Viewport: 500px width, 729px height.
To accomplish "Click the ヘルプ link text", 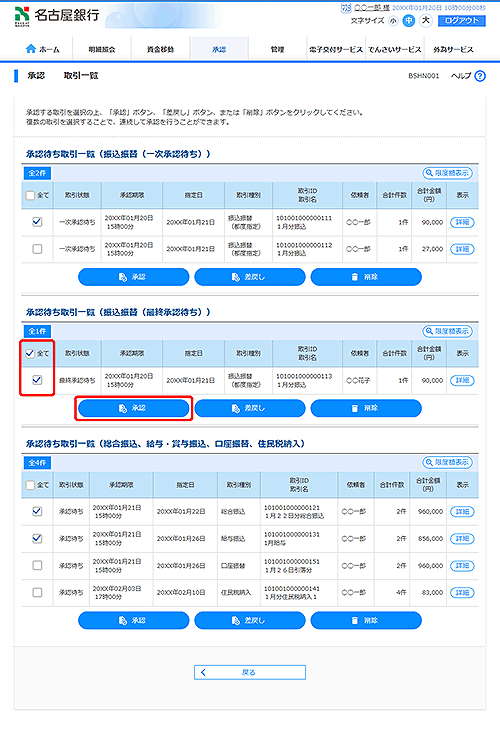I will pos(461,76).
